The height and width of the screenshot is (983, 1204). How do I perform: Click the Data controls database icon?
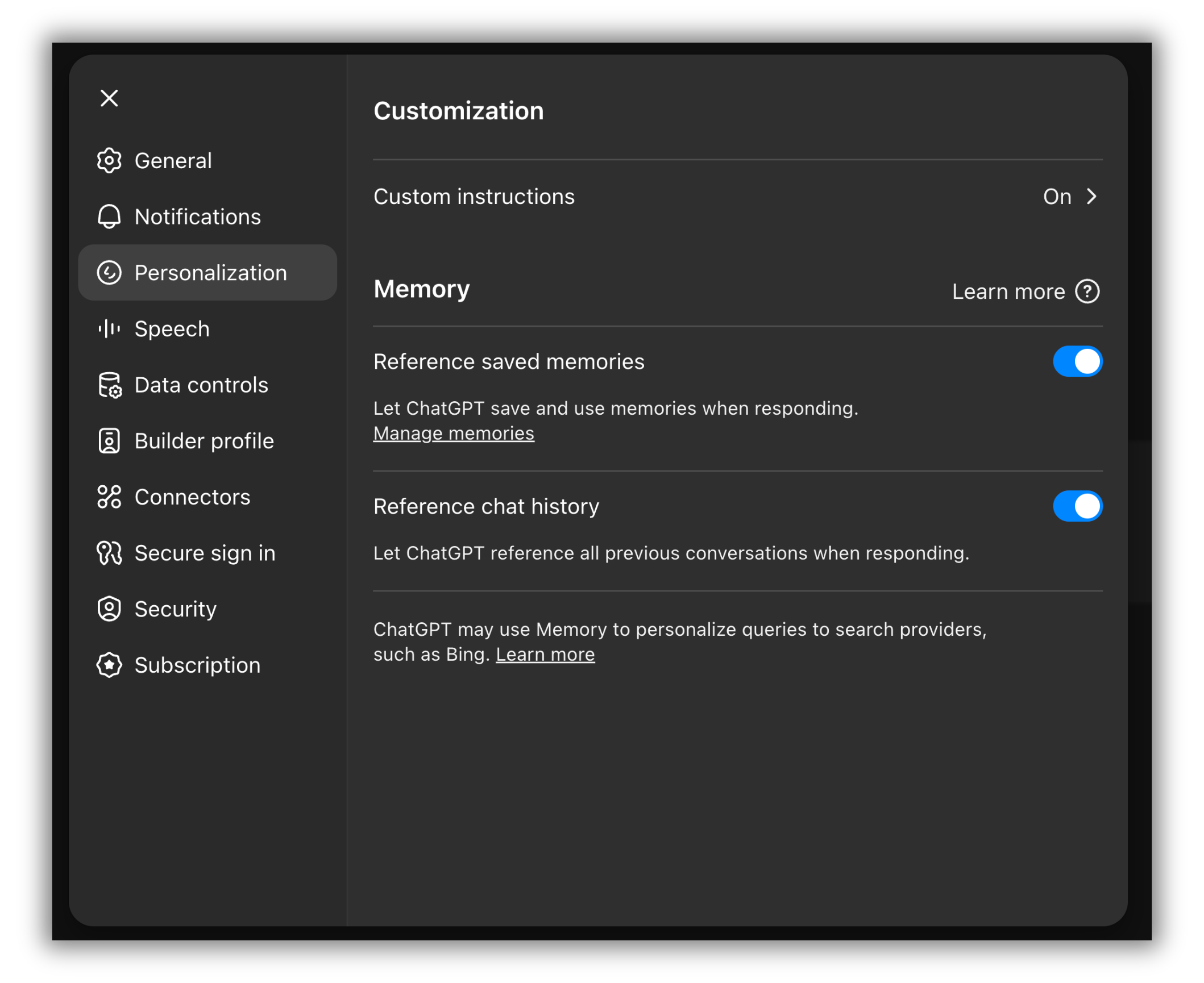click(x=110, y=385)
